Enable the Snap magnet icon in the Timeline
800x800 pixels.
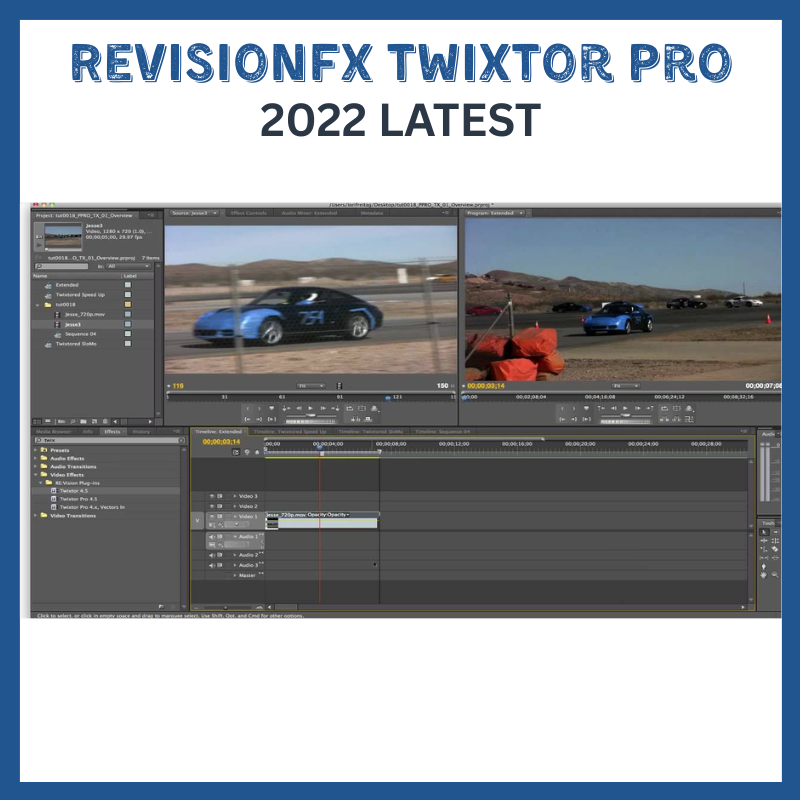point(236,452)
